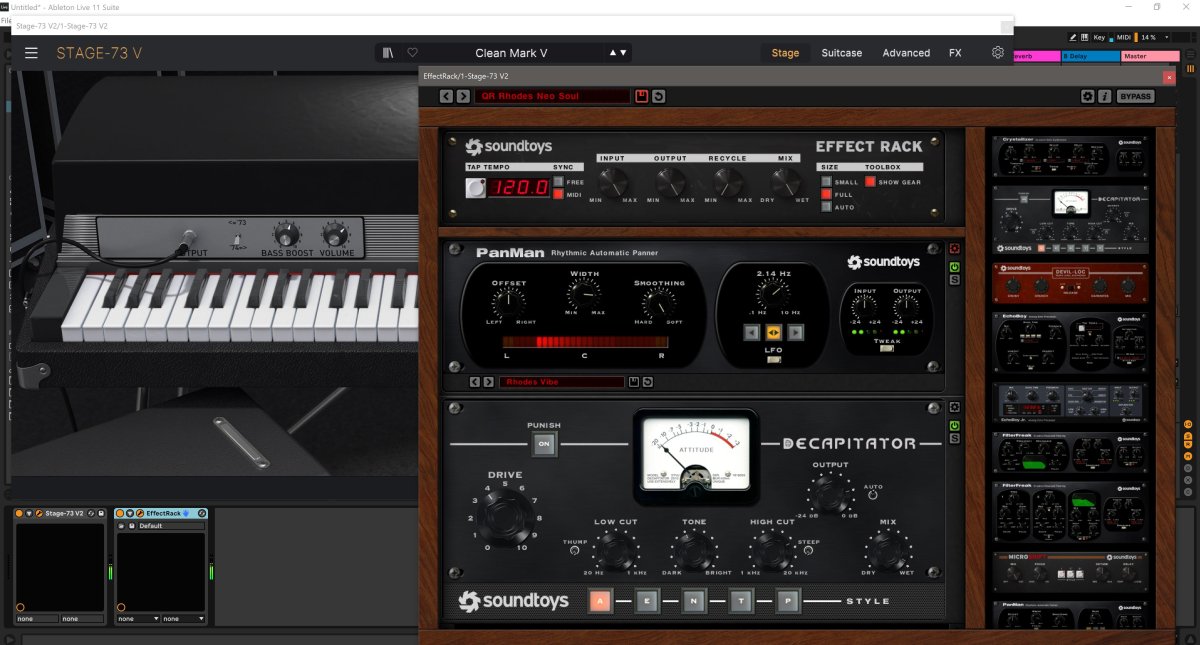
Task: Toggle Show Gear toolbox
Action: 870,182
